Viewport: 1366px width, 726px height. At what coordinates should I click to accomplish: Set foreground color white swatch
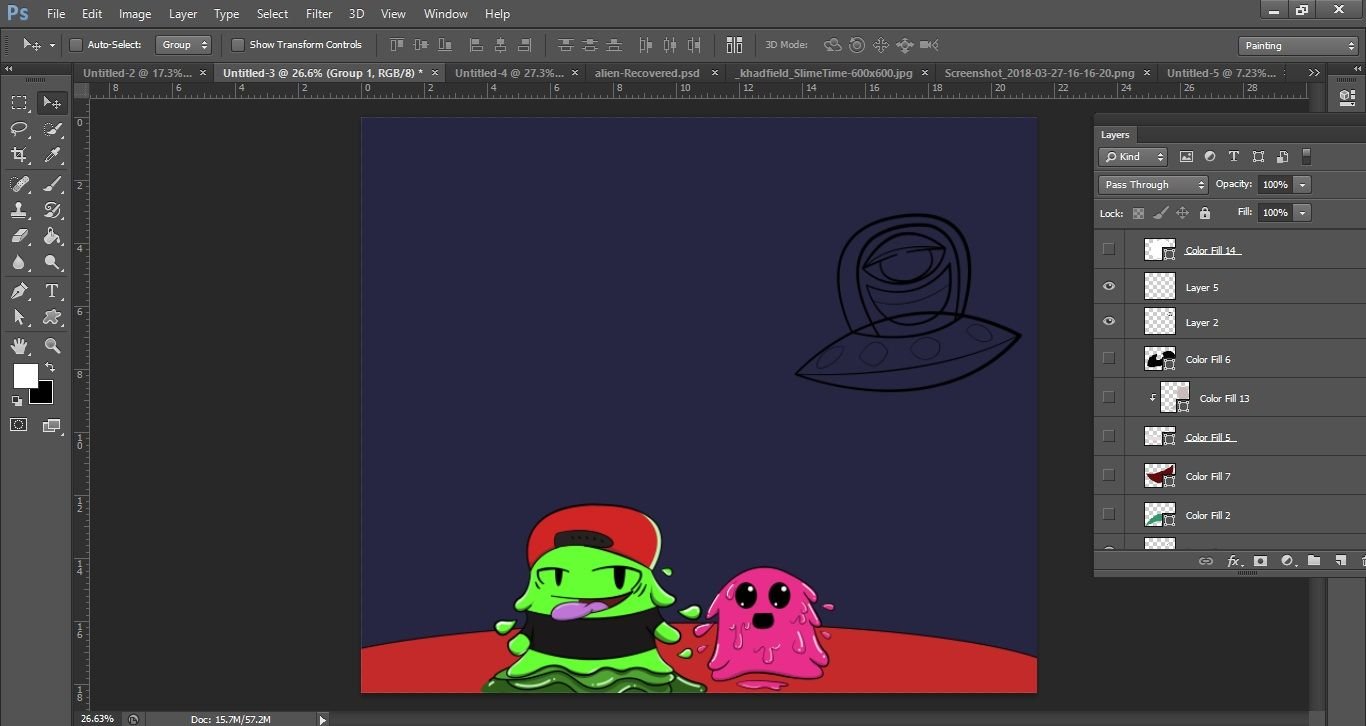[x=25, y=376]
